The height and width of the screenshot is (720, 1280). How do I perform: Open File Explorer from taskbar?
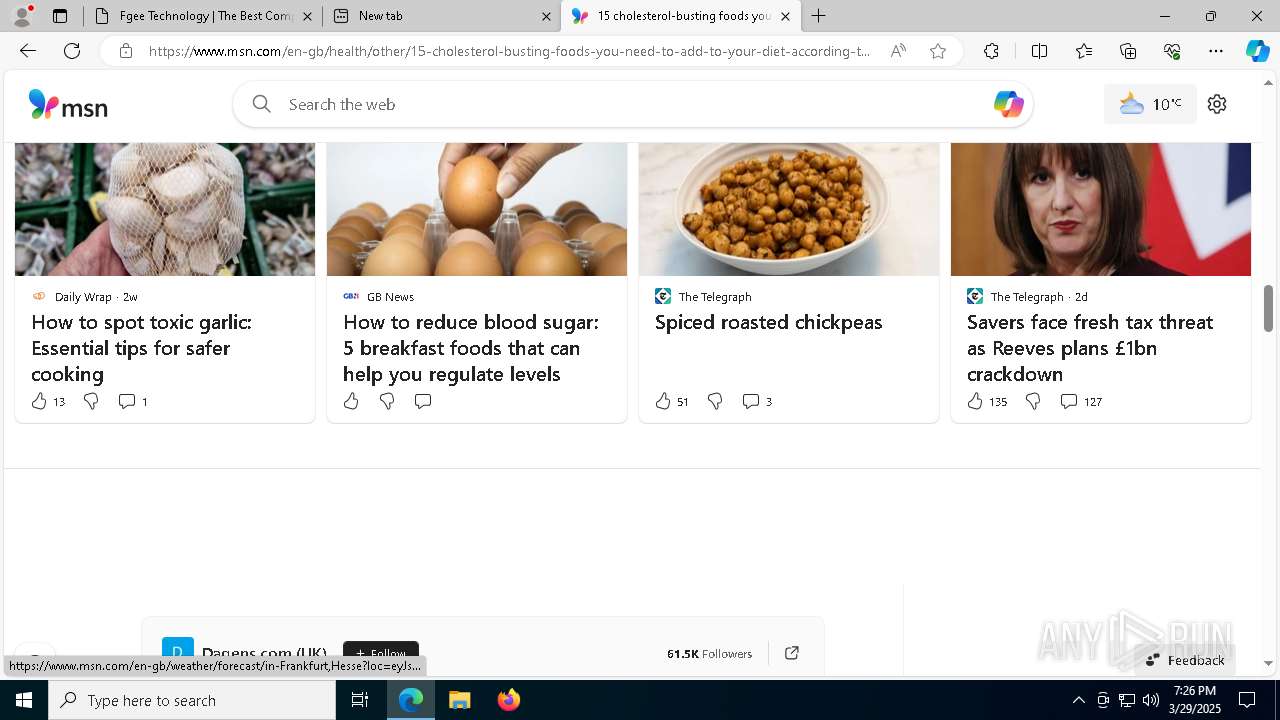(x=460, y=700)
